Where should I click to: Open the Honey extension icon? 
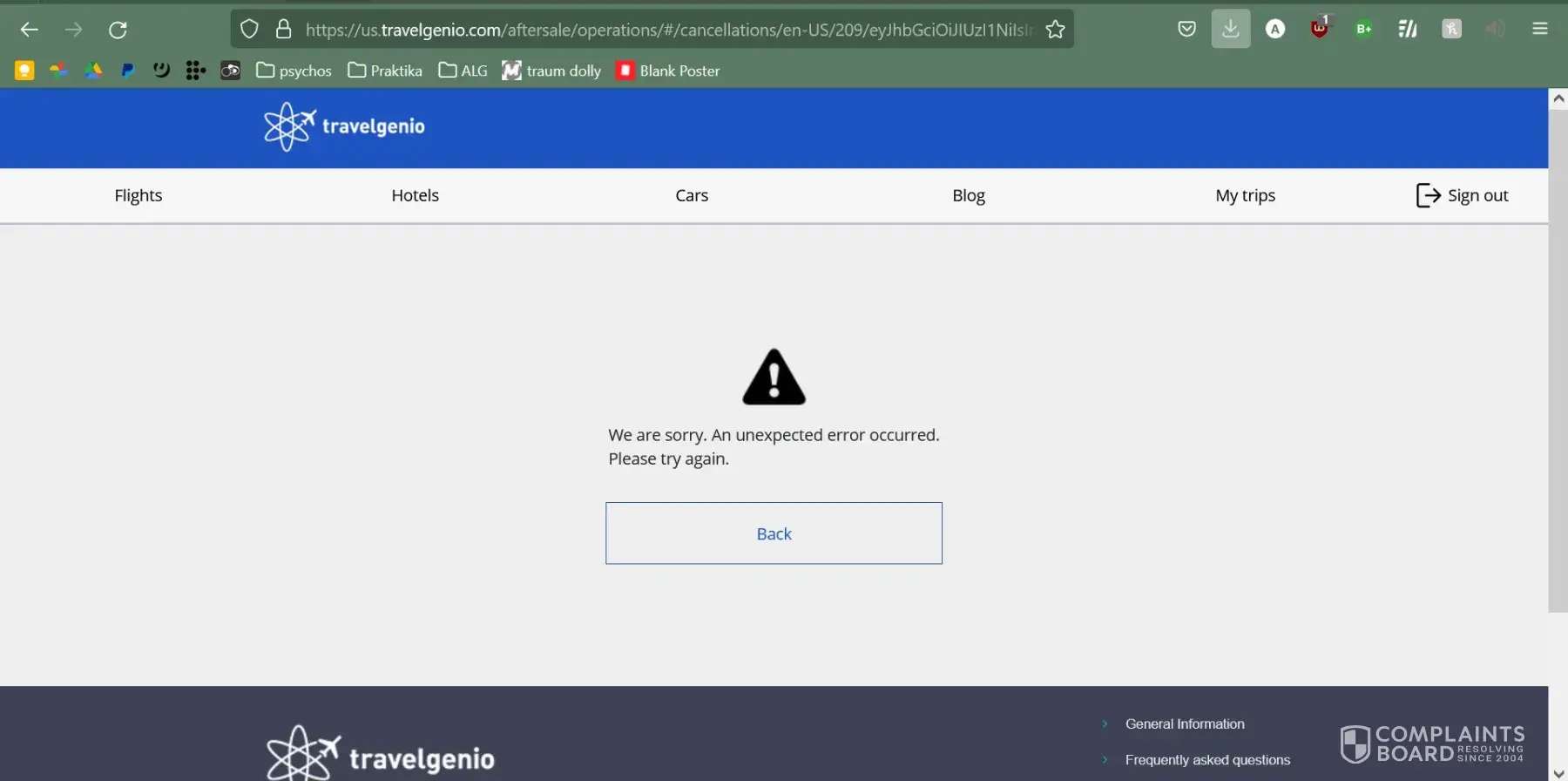[x=1451, y=29]
